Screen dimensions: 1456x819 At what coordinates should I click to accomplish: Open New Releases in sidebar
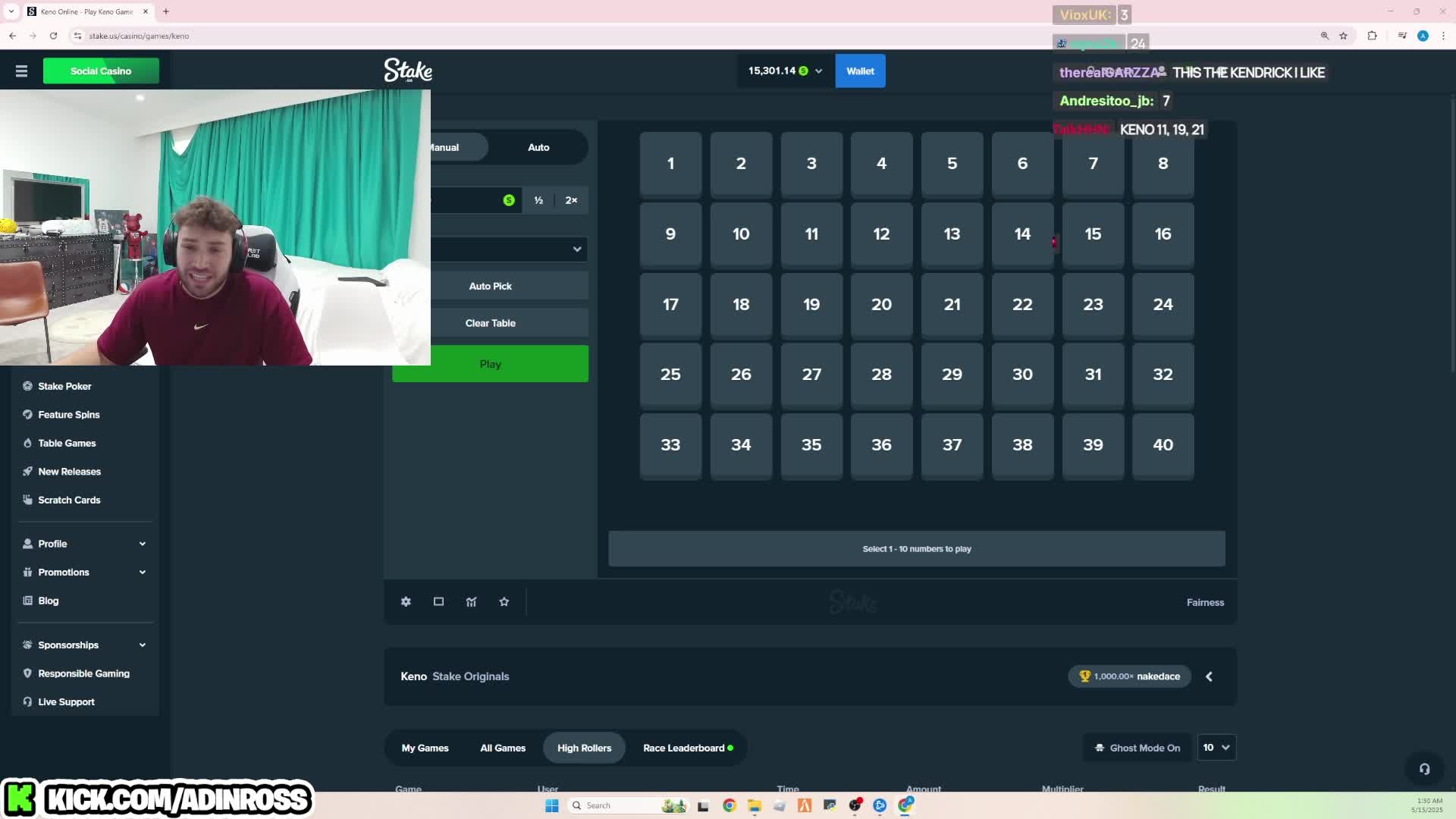pos(69,472)
